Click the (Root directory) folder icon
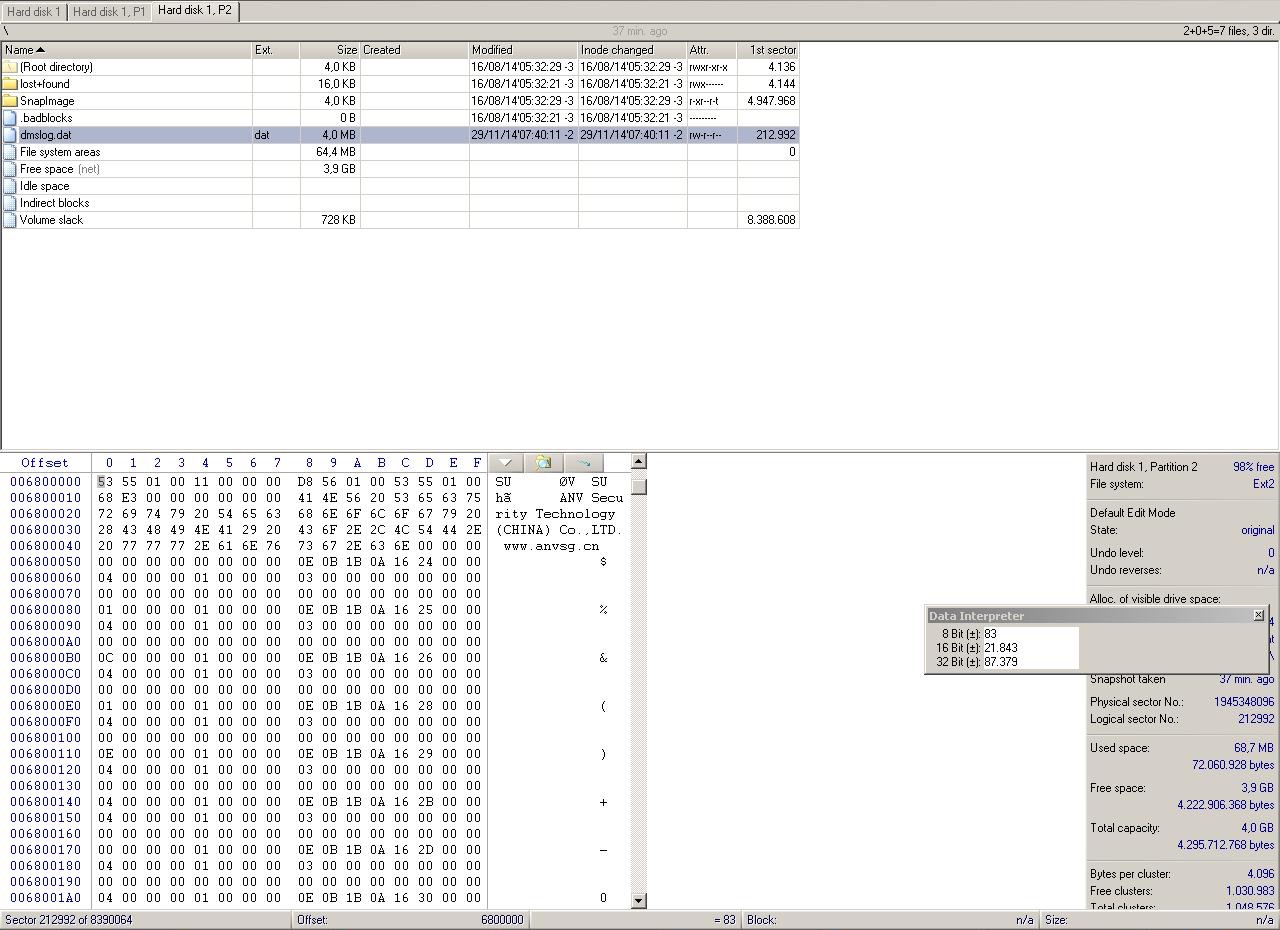This screenshot has width=1280, height=930. tap(10, 67)
